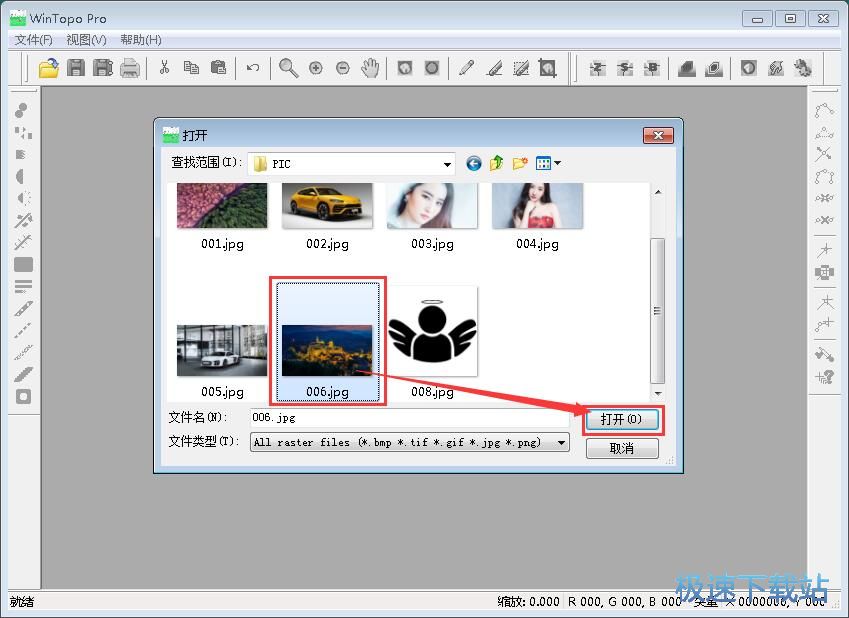The height and width of the screenshot is (618, 849).
Task: Click the 打开(O) button
Action: coord(622,420)
